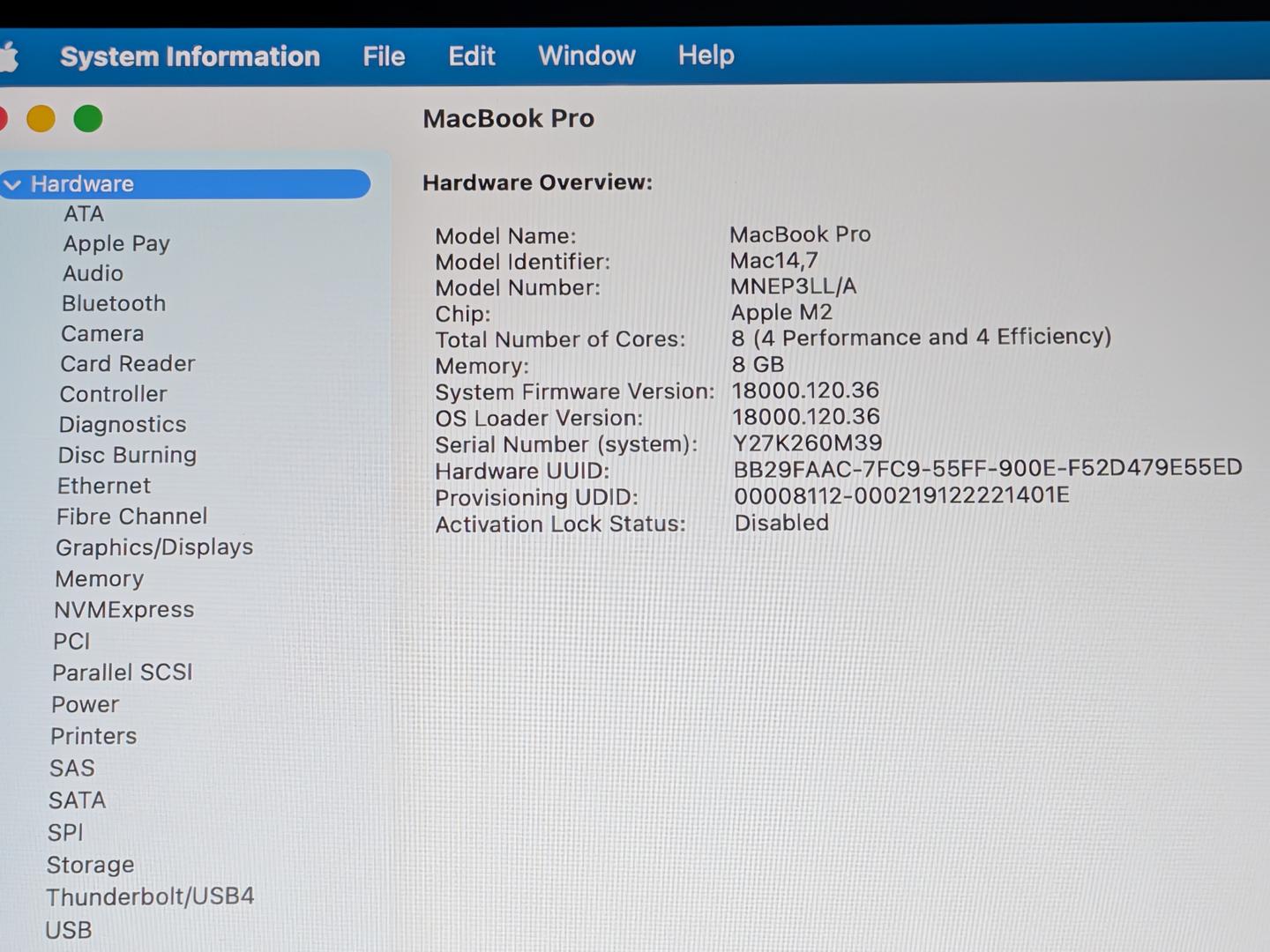Viewport: 1270px width, 952px height.
Task: Select Bluetooth in the sidebar
Action: pyautogui.click(x=114, y=303)
